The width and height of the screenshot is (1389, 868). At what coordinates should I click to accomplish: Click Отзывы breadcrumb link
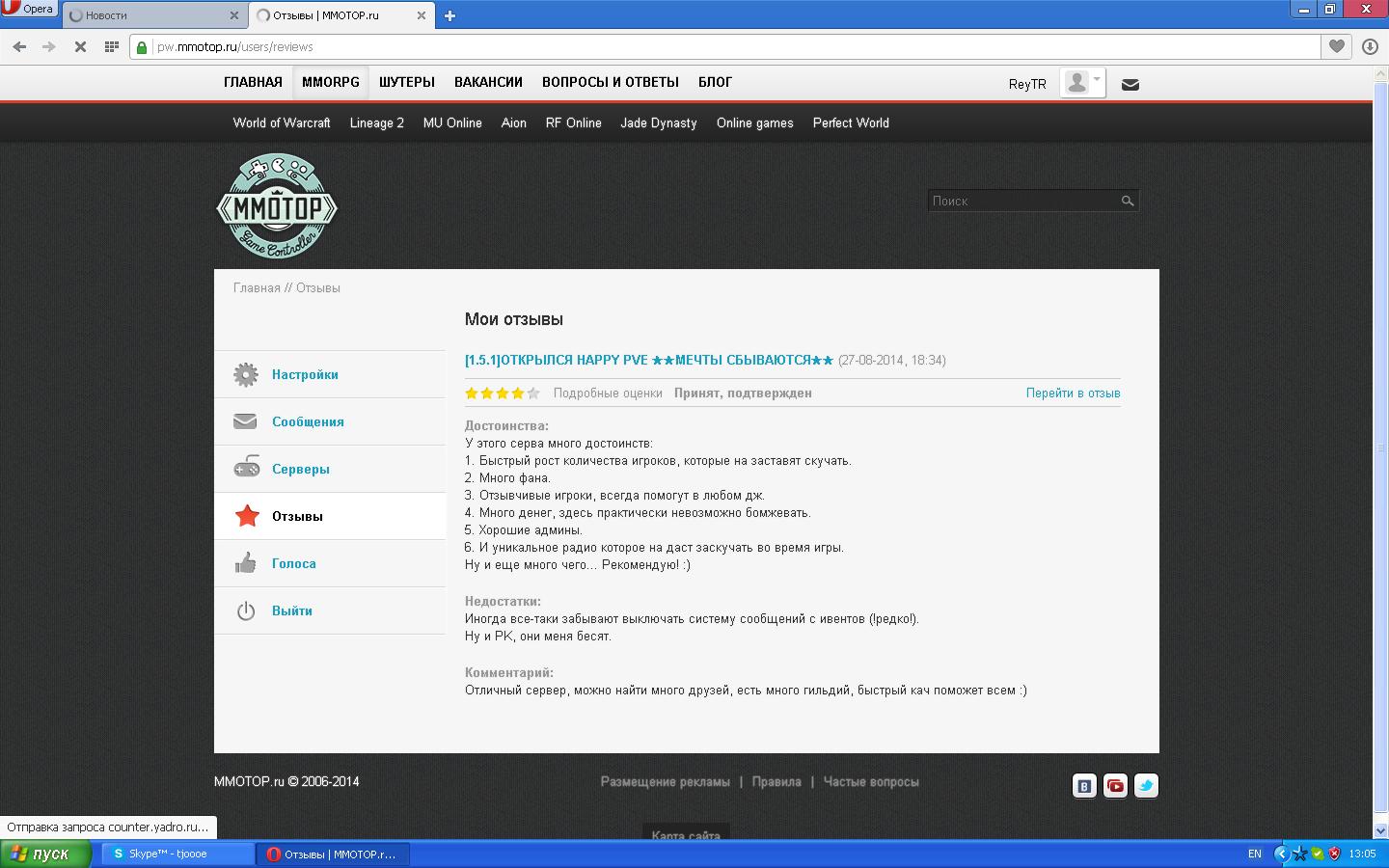click(318, 287)
